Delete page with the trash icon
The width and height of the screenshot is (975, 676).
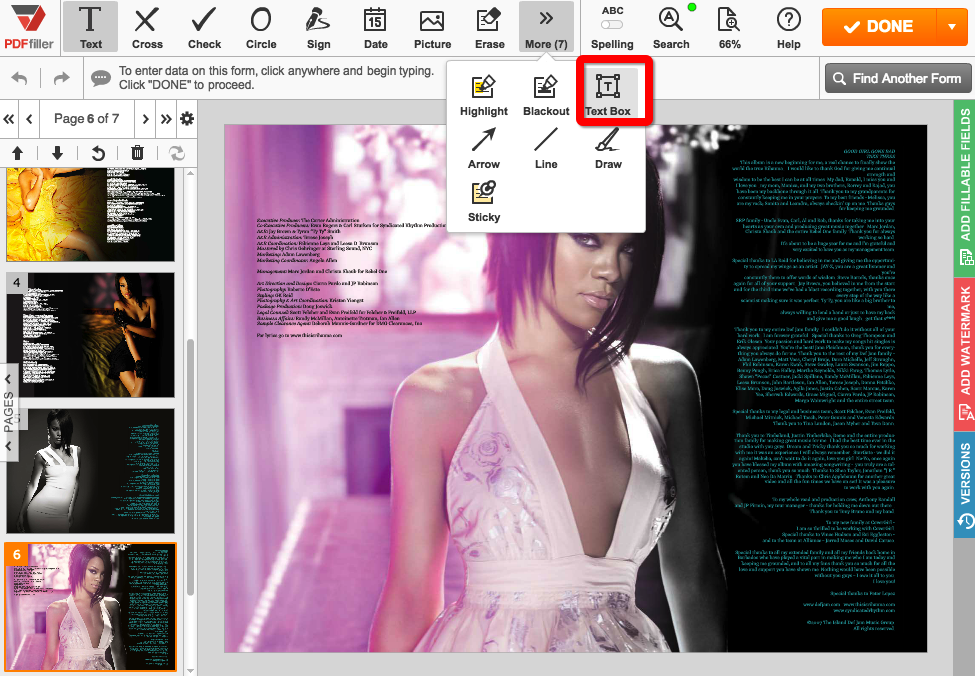click(x=138, y=153)
